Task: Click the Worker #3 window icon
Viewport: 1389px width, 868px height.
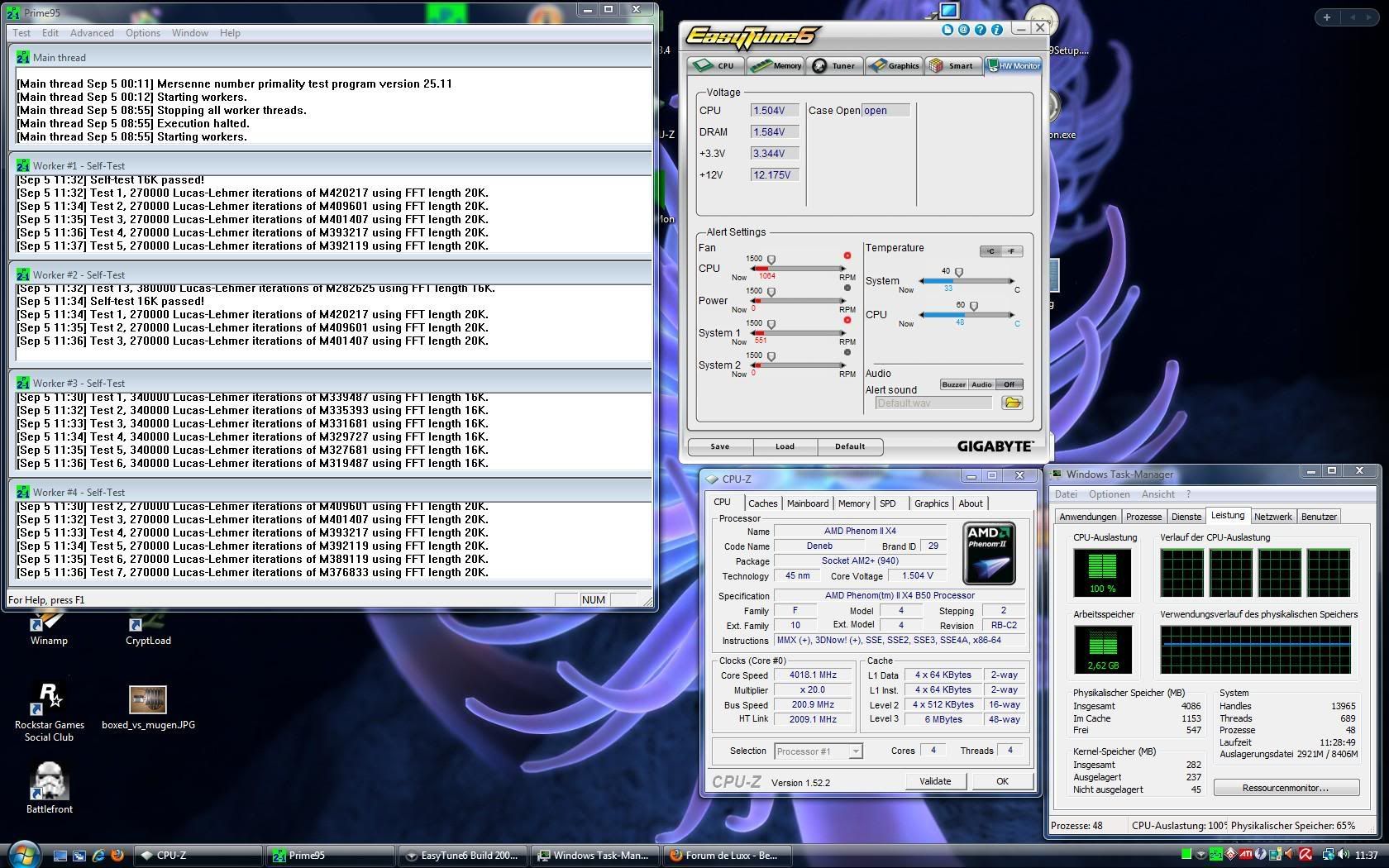Action: (22, 383)
